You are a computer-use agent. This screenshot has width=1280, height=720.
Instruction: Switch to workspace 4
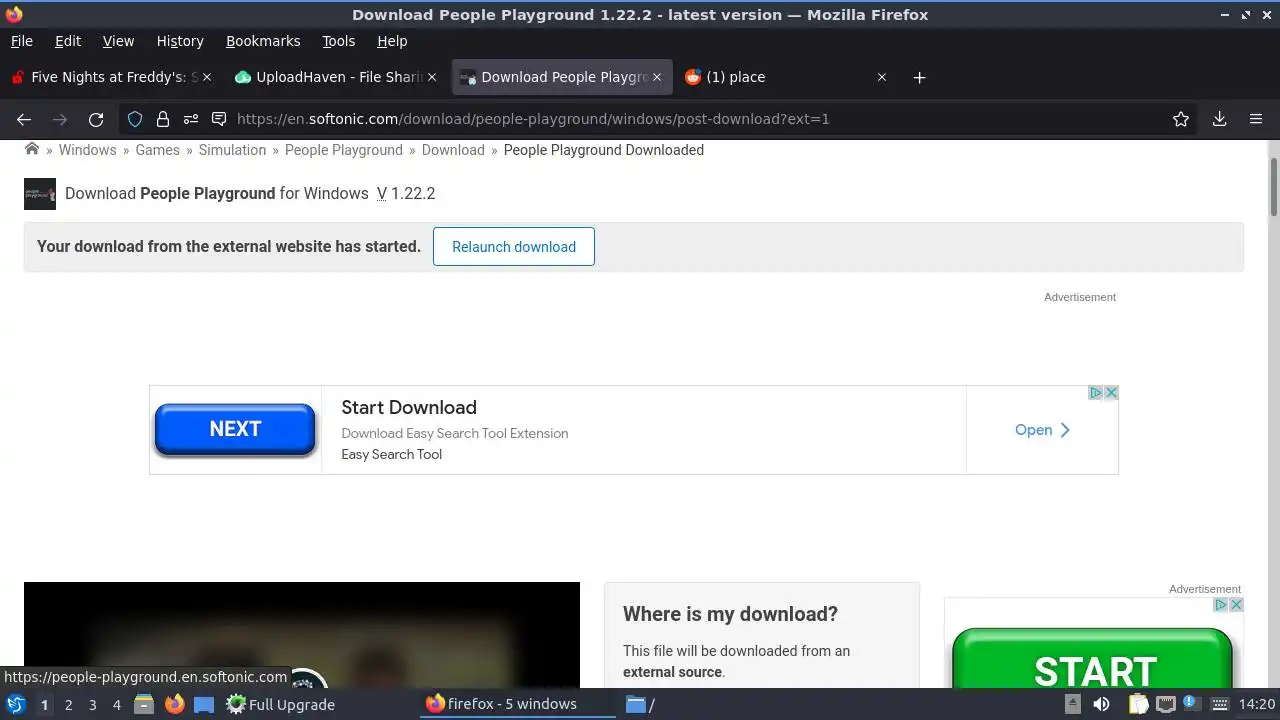[x=116, y=705]
